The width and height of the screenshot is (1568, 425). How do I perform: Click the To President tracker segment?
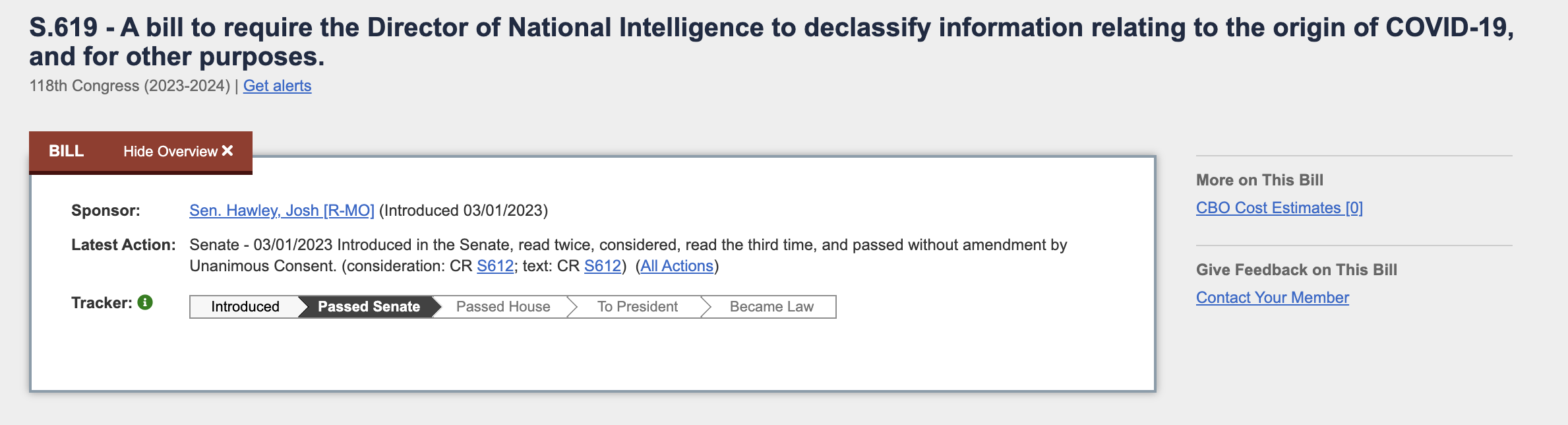[637, 306]
